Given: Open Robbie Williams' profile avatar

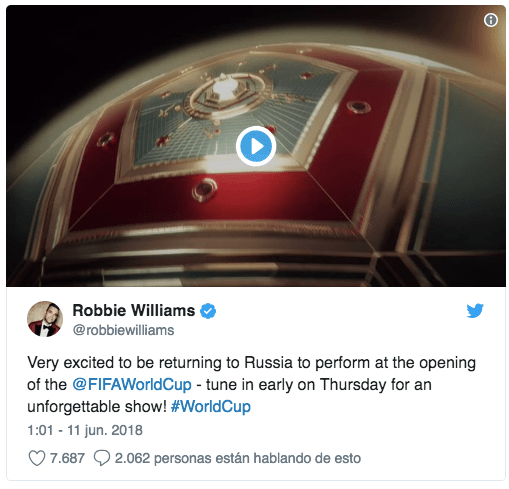Looking at the screenshot, I should pyautogui.click(x=45, y=319).
